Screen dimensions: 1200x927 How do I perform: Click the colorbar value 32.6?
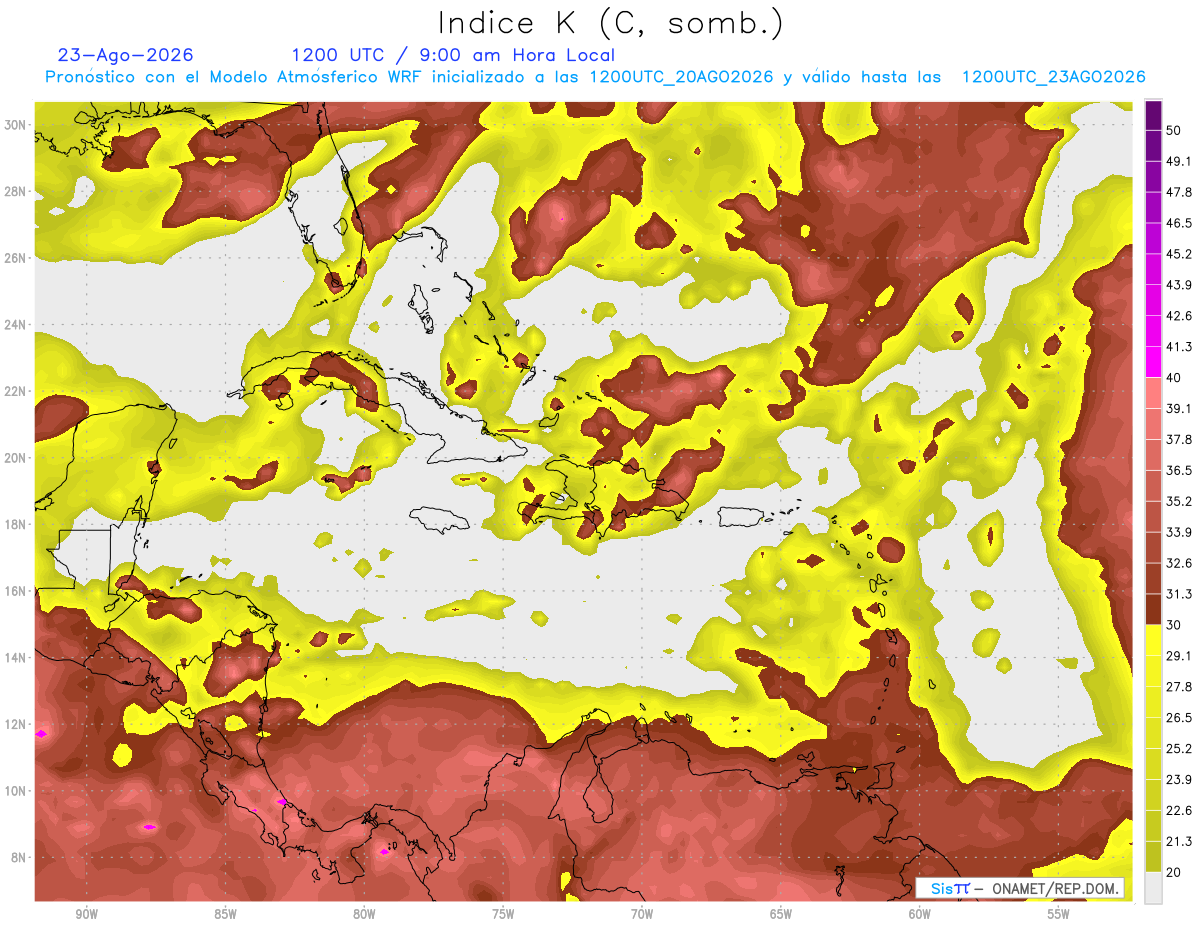click(1178, 563)
